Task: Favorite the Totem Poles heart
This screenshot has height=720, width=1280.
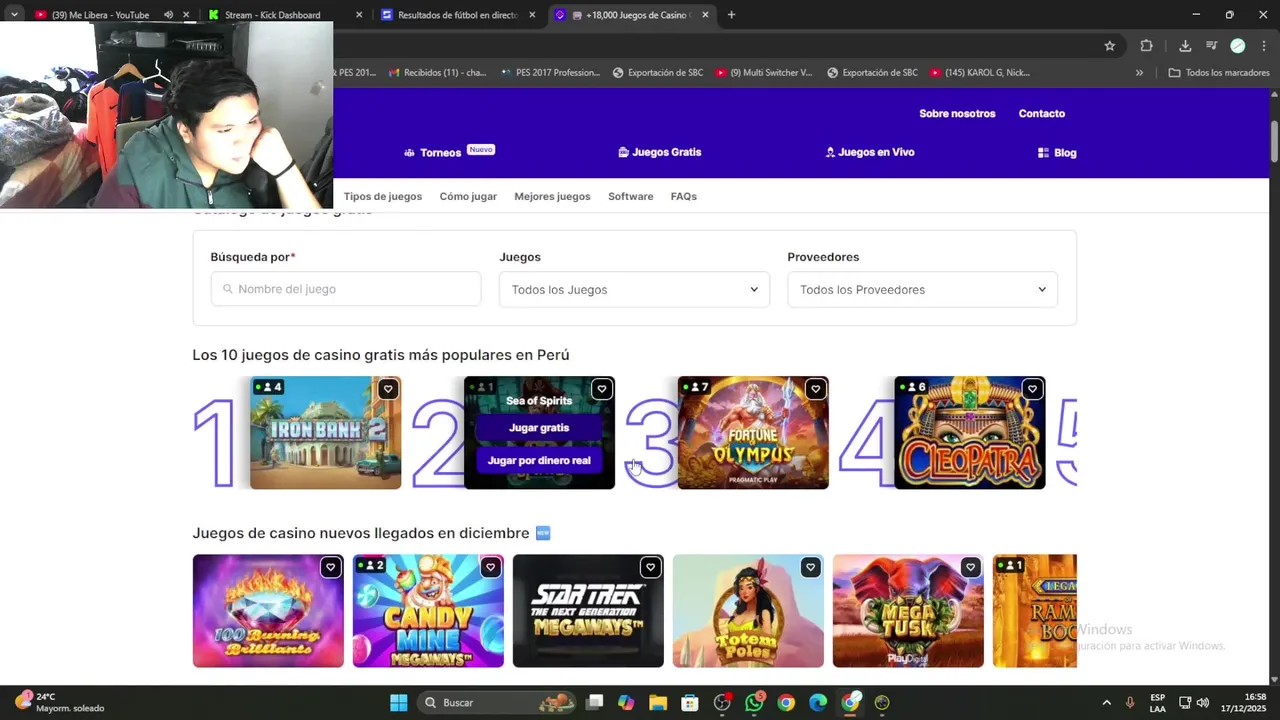Action: tap(810, 567)
